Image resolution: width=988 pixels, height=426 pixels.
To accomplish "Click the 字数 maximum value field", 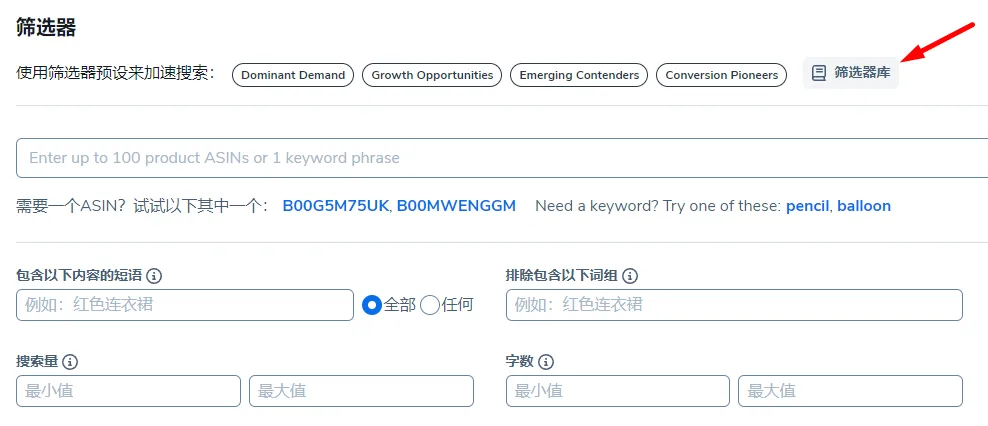I will coord(851,391).
